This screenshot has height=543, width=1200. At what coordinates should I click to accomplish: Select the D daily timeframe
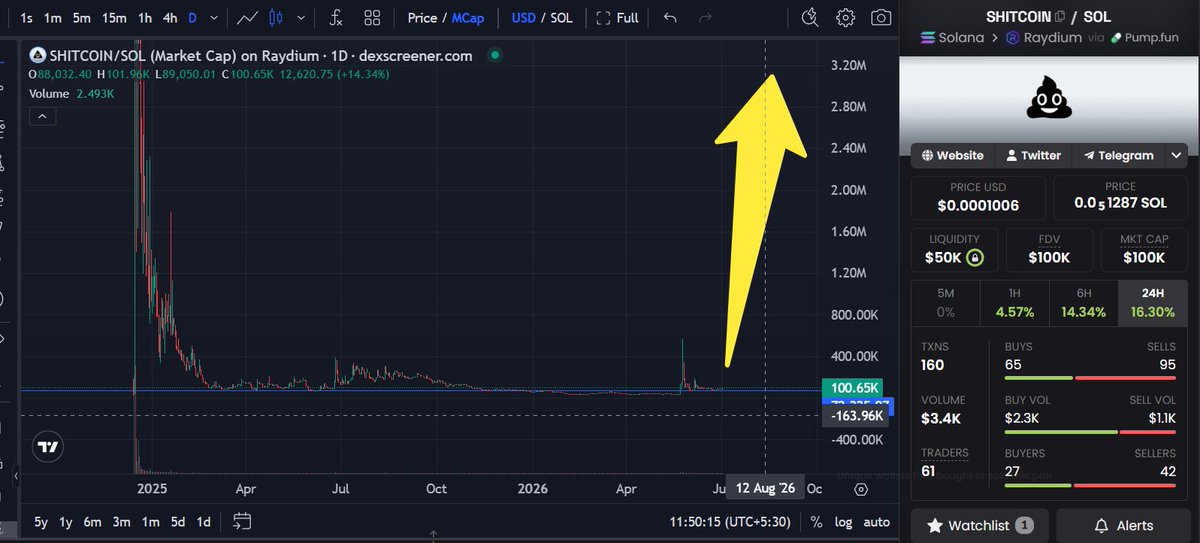[x=193, y=18]
